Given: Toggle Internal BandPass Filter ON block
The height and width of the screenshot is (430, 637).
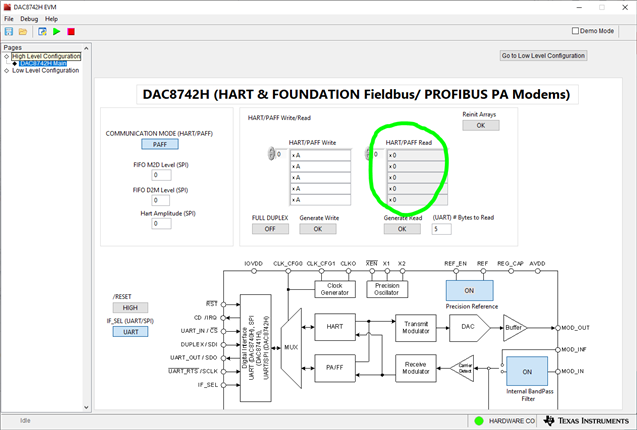Looking at the screenshot, I should point(527,371).
